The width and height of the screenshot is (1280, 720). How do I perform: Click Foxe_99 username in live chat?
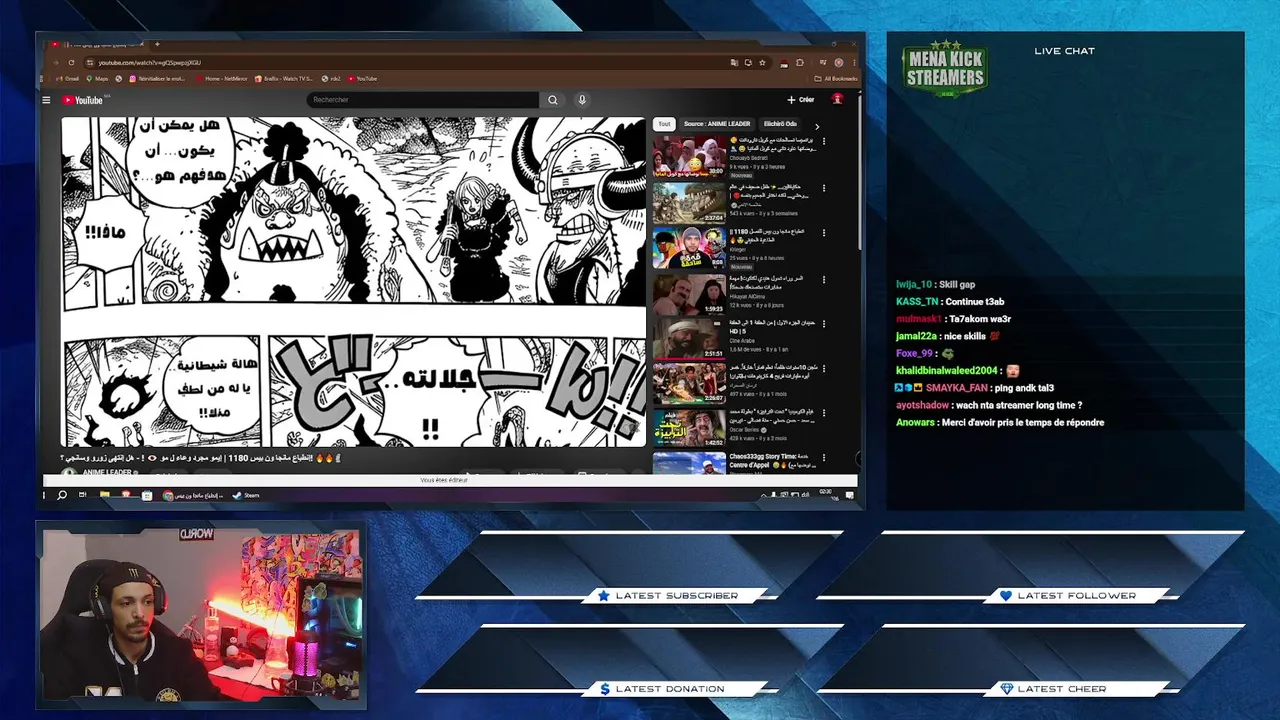[914, 353]
